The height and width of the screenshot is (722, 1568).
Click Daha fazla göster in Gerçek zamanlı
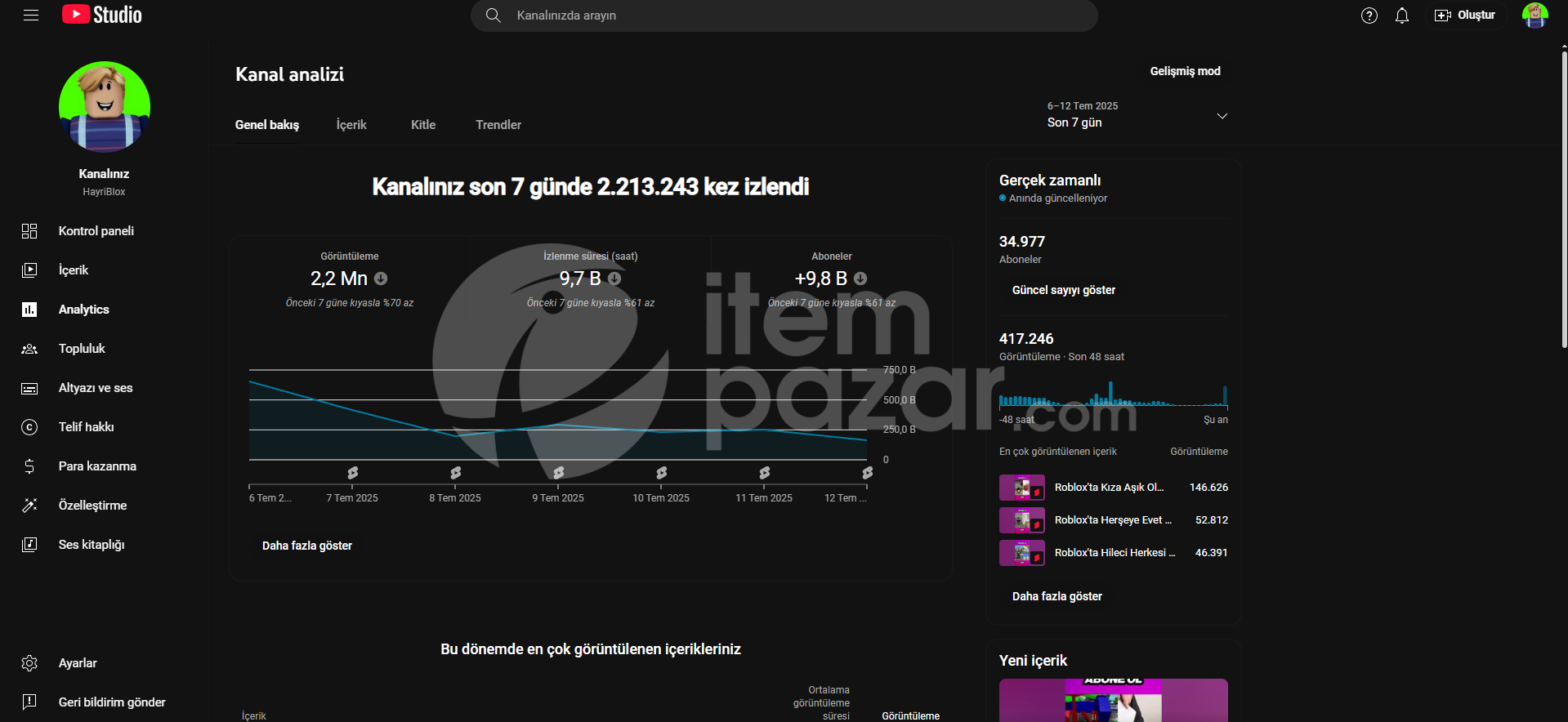[x=1057, y=596]
